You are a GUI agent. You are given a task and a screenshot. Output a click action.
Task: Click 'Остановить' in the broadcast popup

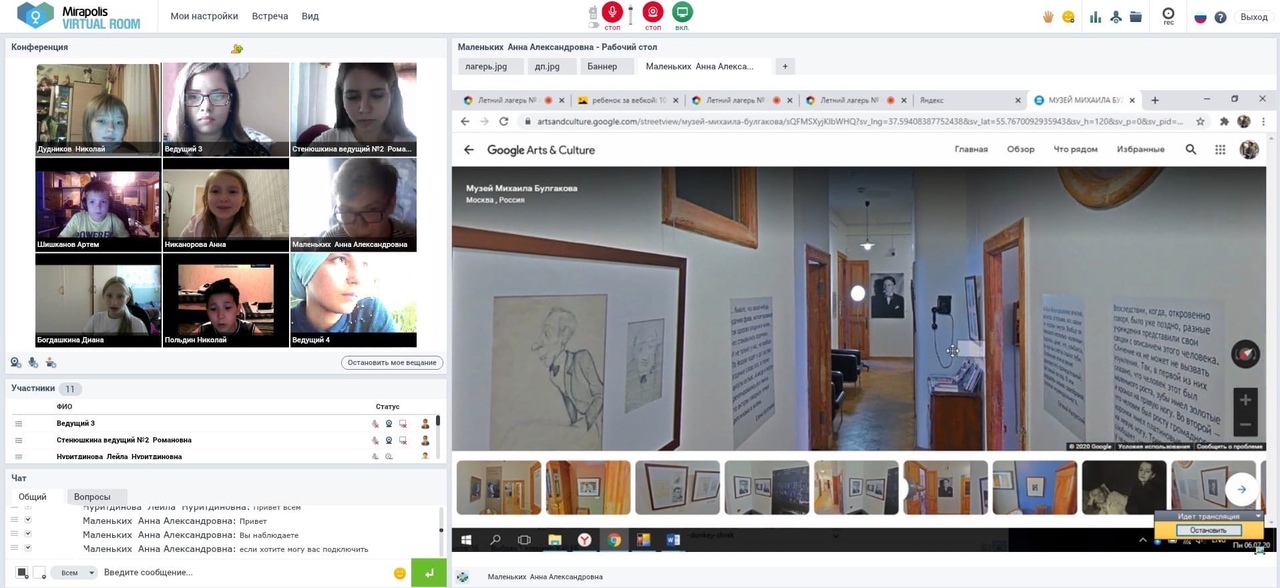coord(1208,530)
